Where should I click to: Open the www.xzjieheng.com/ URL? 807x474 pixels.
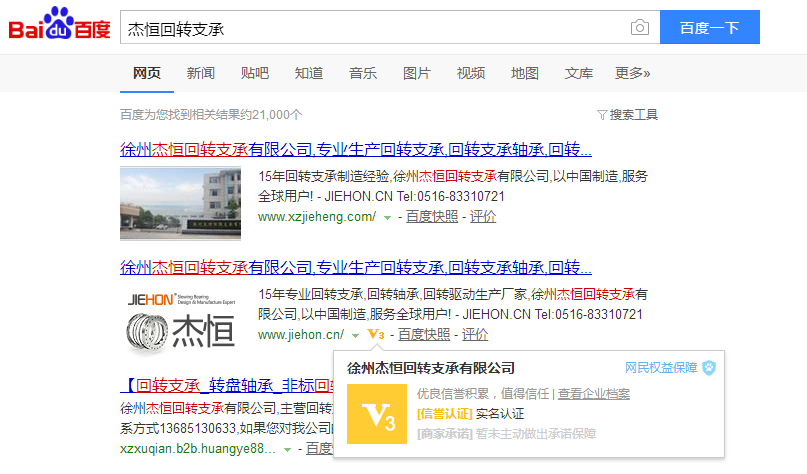tap(317, 217)
